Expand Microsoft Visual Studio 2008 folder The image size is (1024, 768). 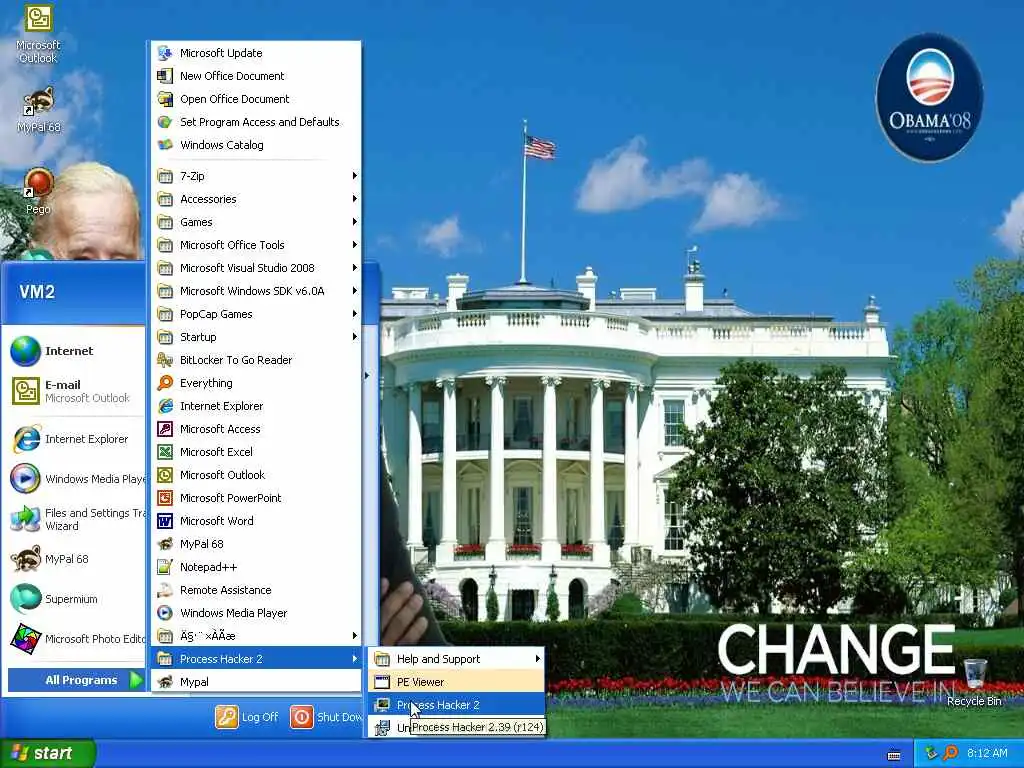point(257,268)
